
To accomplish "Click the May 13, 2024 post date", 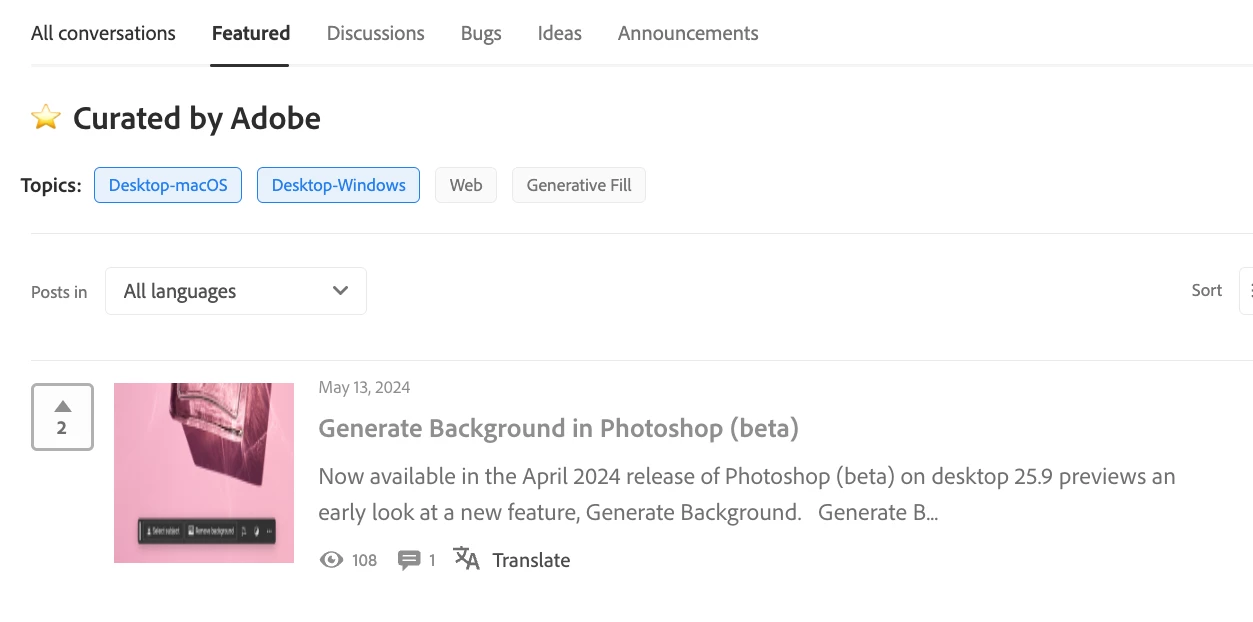I will point(364,387).
